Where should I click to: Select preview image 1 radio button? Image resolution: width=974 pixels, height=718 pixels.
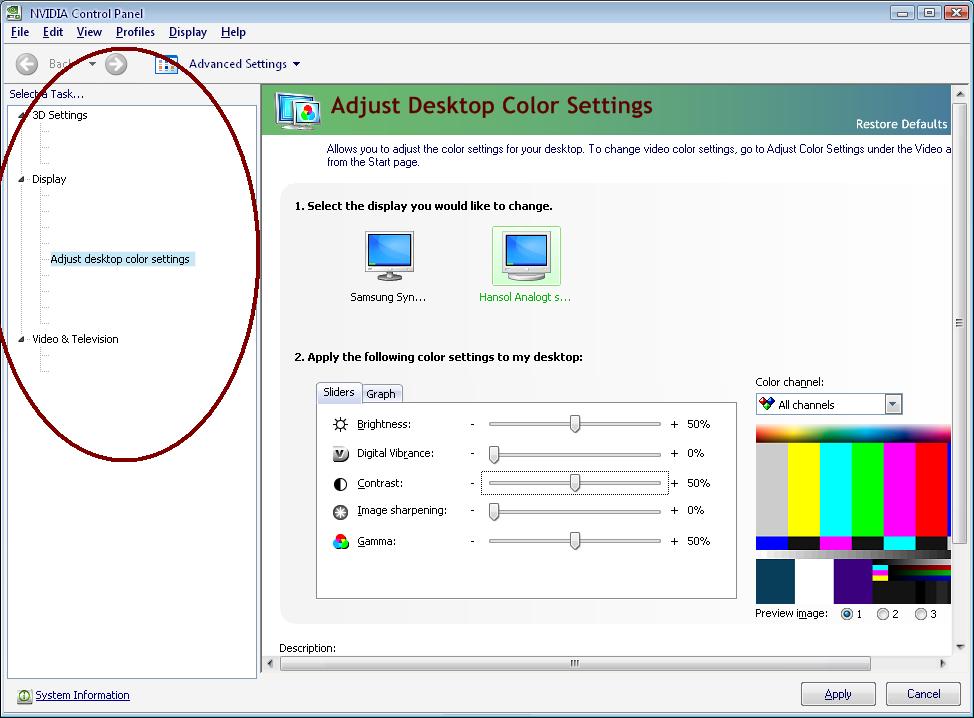[846, 614]
